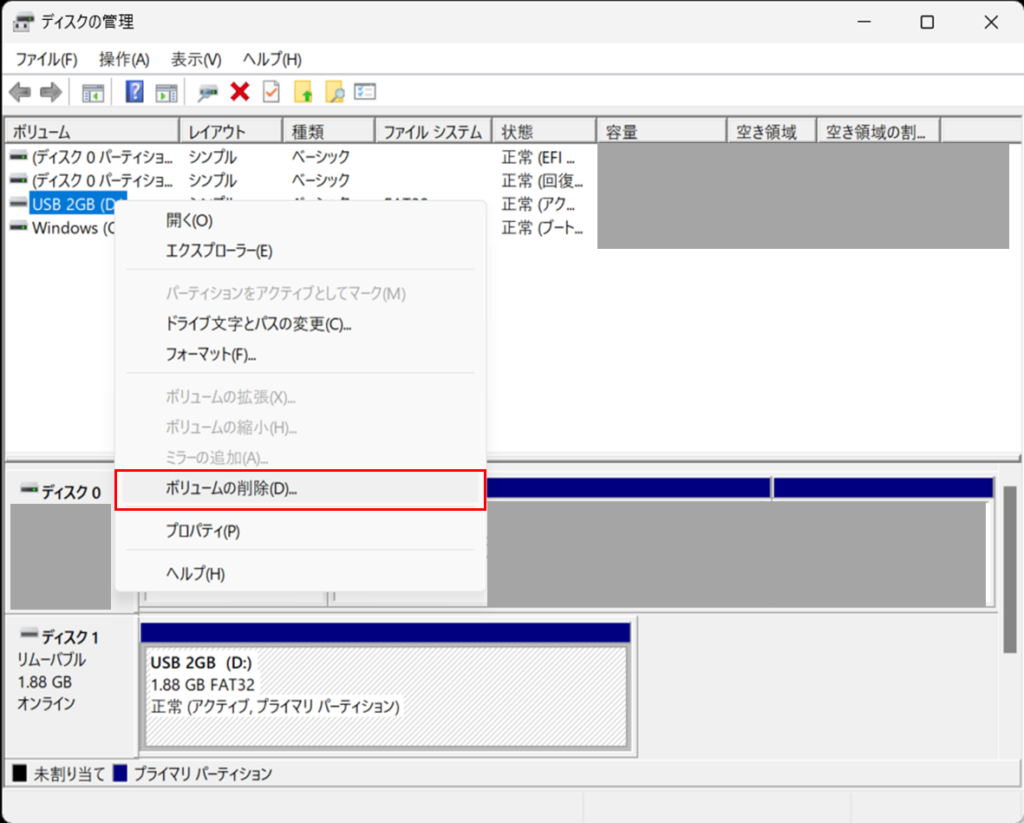Image resolution: width=1024 pixels, height=823 pixels.
Task: Sort by the 空き領域の割... column header
Action: pos(878,131)
